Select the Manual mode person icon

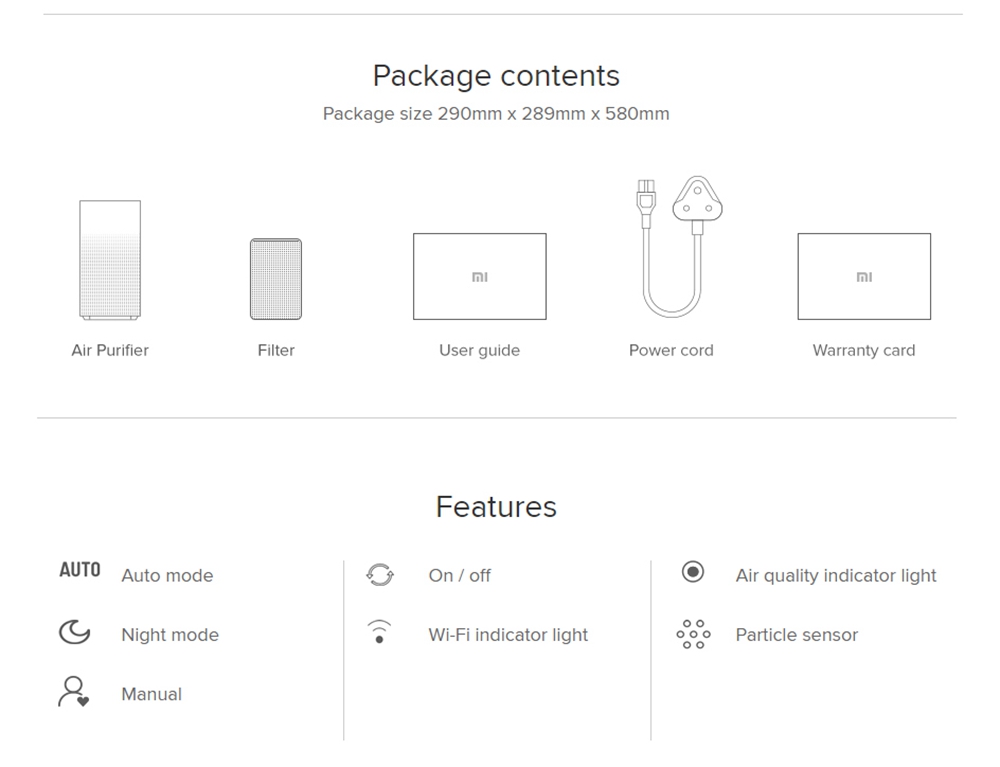pos(73,692)
